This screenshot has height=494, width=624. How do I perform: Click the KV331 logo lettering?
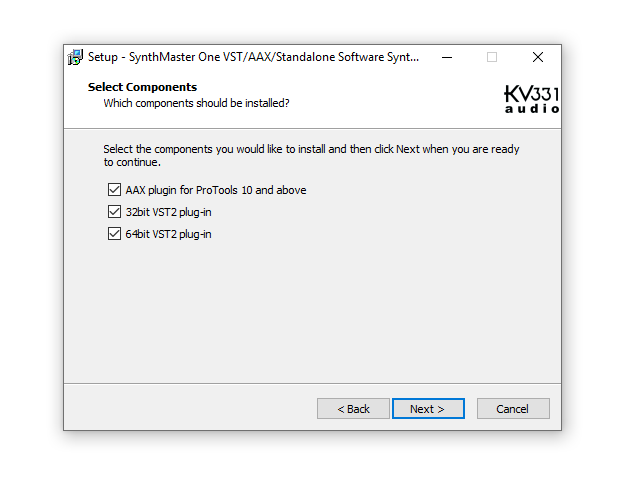point(531,95)
